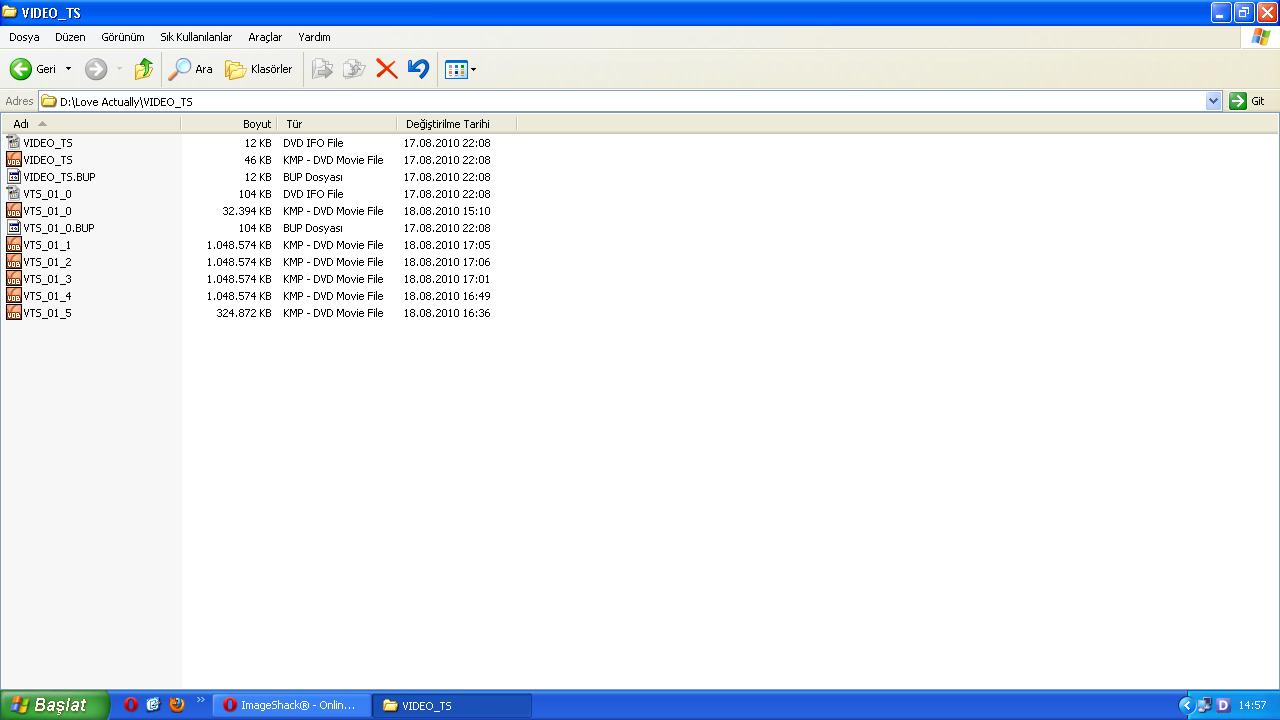Click the 14:57 system clock
This screenshot has width=1280, height=720.
coord(1252,705)
